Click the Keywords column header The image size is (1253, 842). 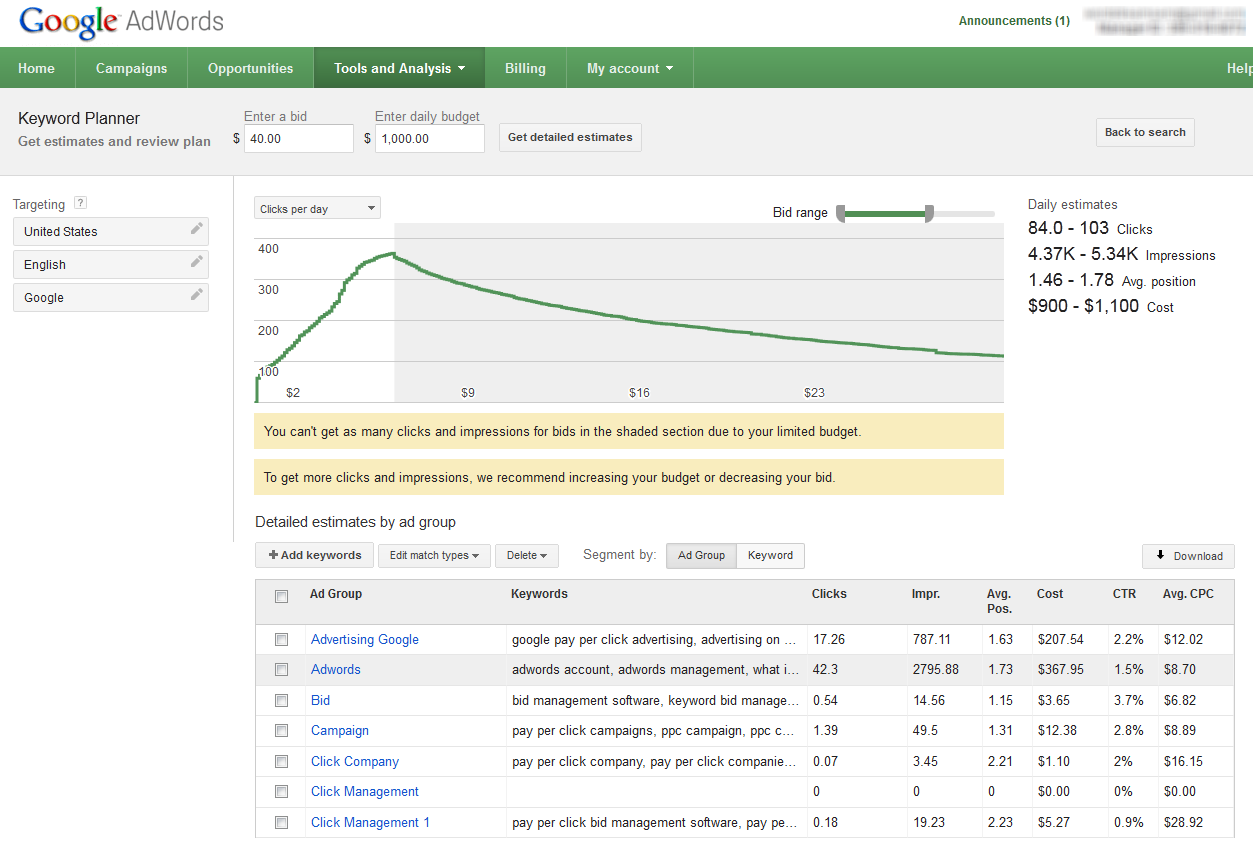click(x=539, y=594)
